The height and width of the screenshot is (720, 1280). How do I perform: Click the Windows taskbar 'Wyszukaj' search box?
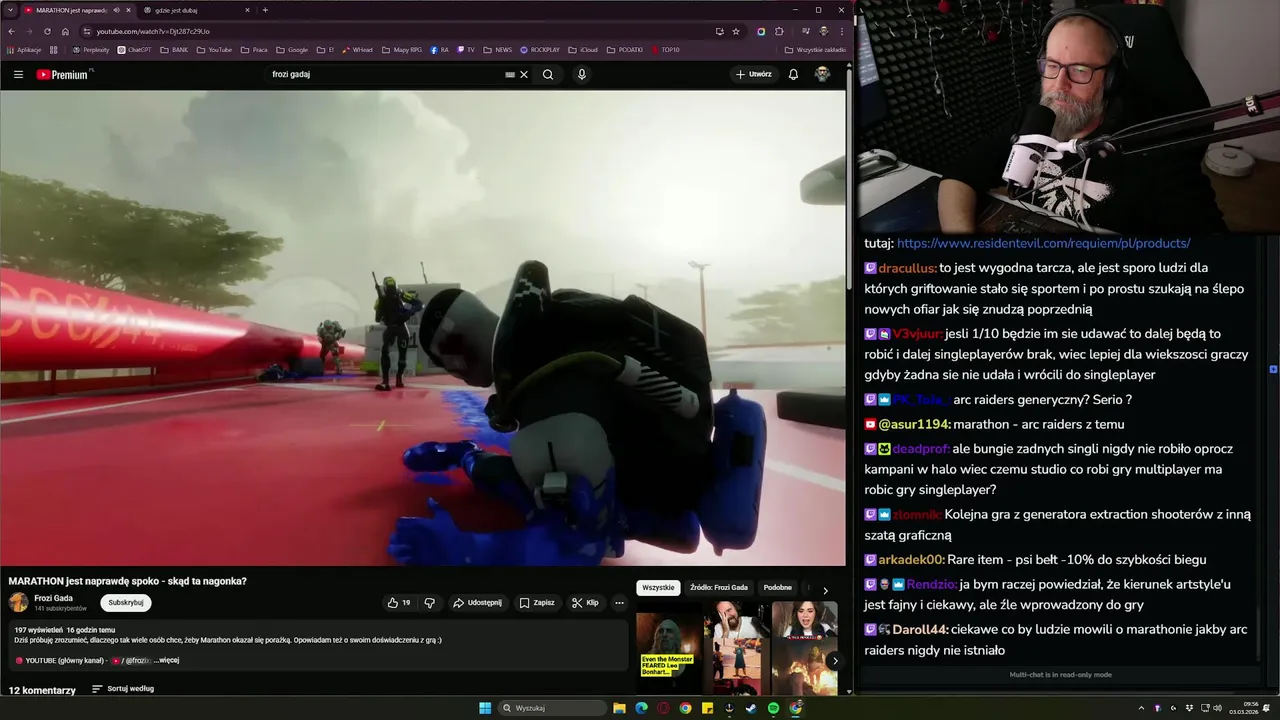click(552, 708)
